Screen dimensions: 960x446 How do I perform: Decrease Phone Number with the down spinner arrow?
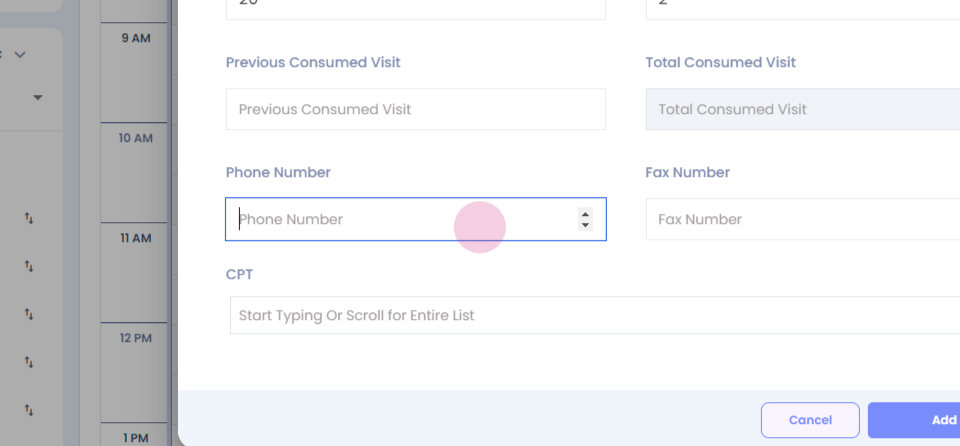[585, 225]
